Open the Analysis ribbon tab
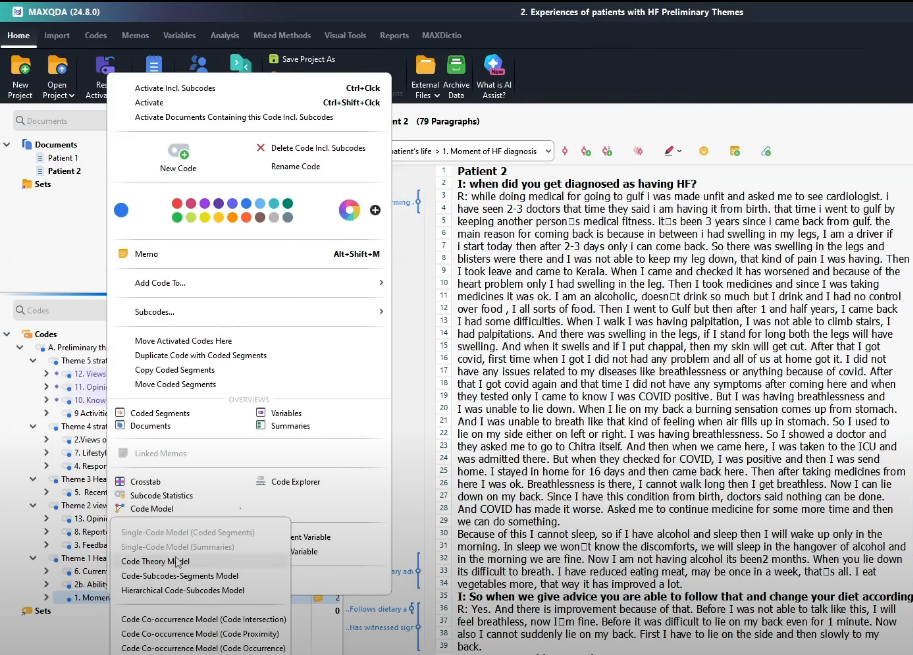913x655 pixels. [225, 36]
